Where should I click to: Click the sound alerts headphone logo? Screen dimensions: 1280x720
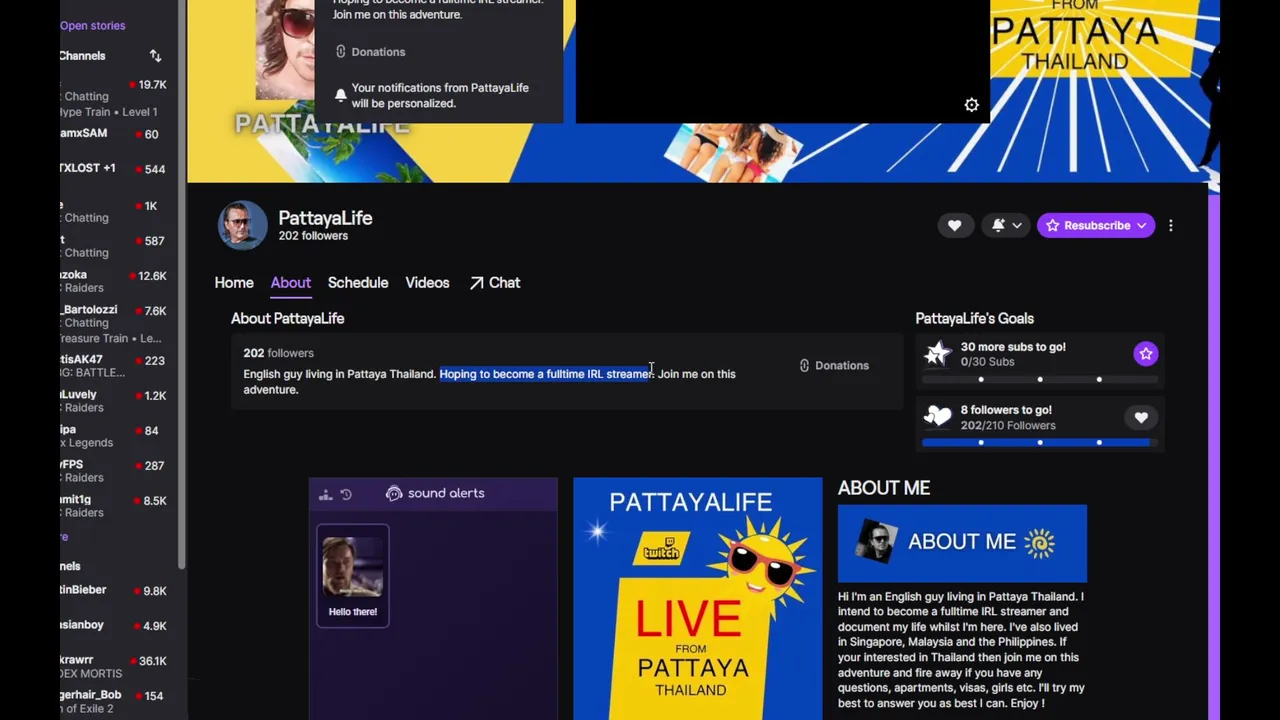tap(394, 493)
